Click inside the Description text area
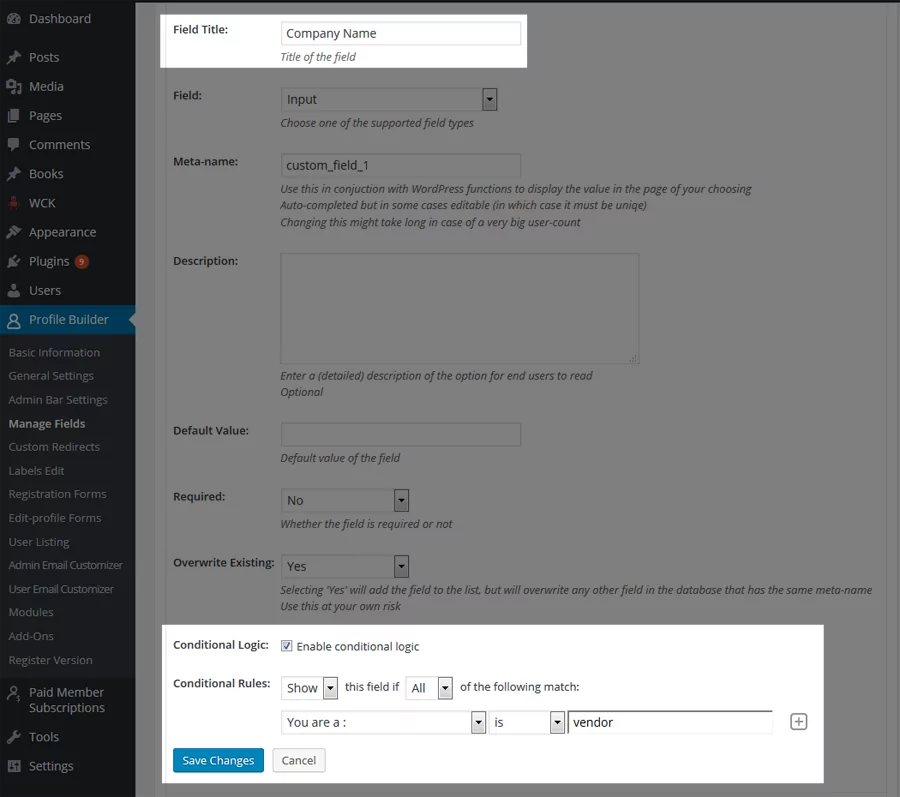This screenshot has width=900, height=797. point(459,308)
